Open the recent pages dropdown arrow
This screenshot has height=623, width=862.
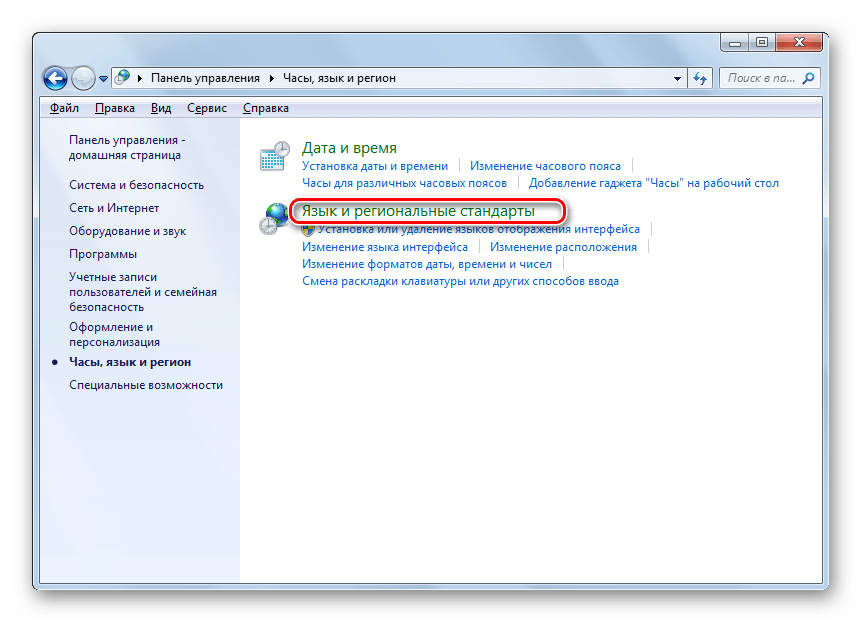(x=103, y=79)
